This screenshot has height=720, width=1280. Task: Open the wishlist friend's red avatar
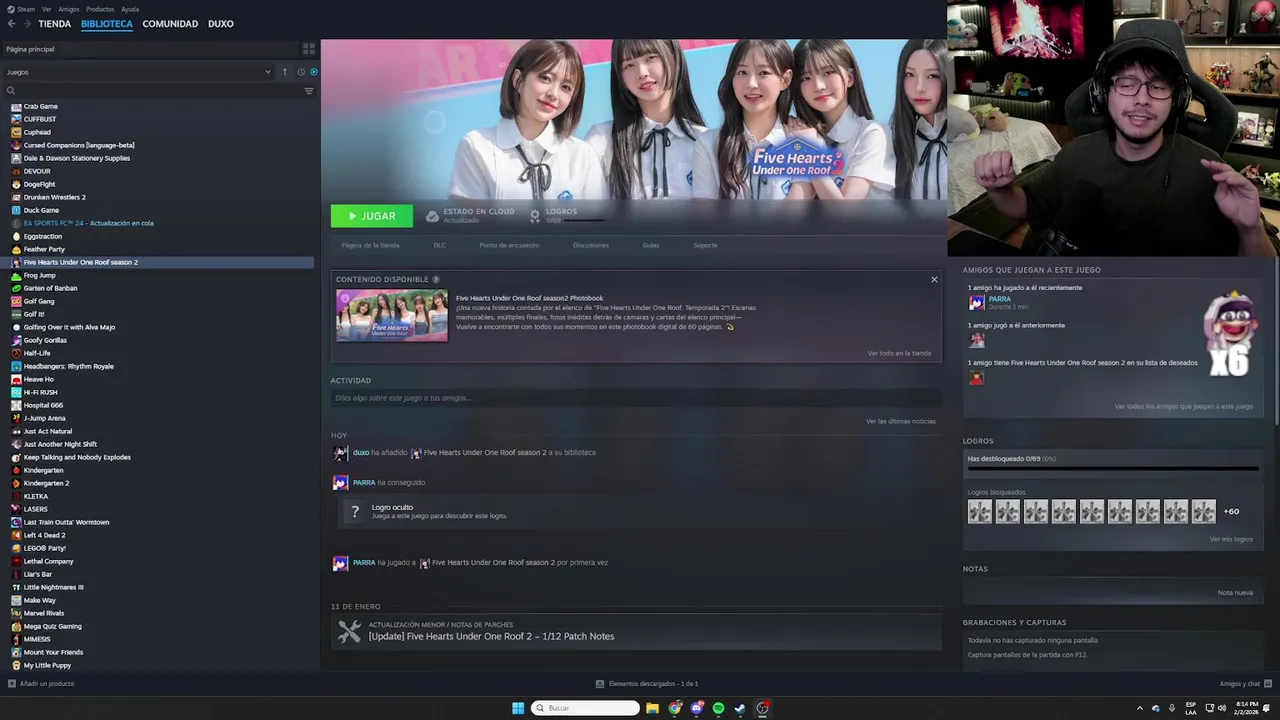(977, 378)
